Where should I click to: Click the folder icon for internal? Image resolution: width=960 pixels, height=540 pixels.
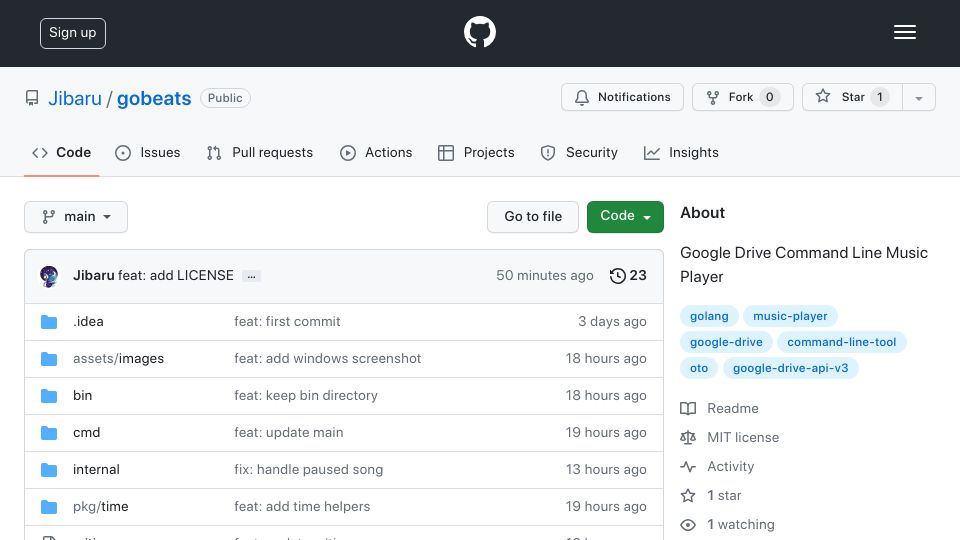[49, 470]
